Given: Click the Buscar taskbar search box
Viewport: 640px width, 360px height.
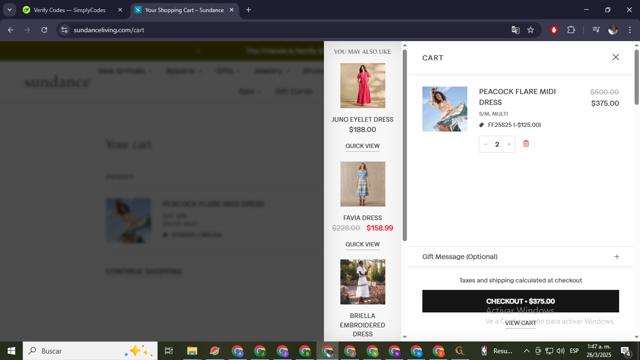Looking at the screenshot, I should 90,351.
